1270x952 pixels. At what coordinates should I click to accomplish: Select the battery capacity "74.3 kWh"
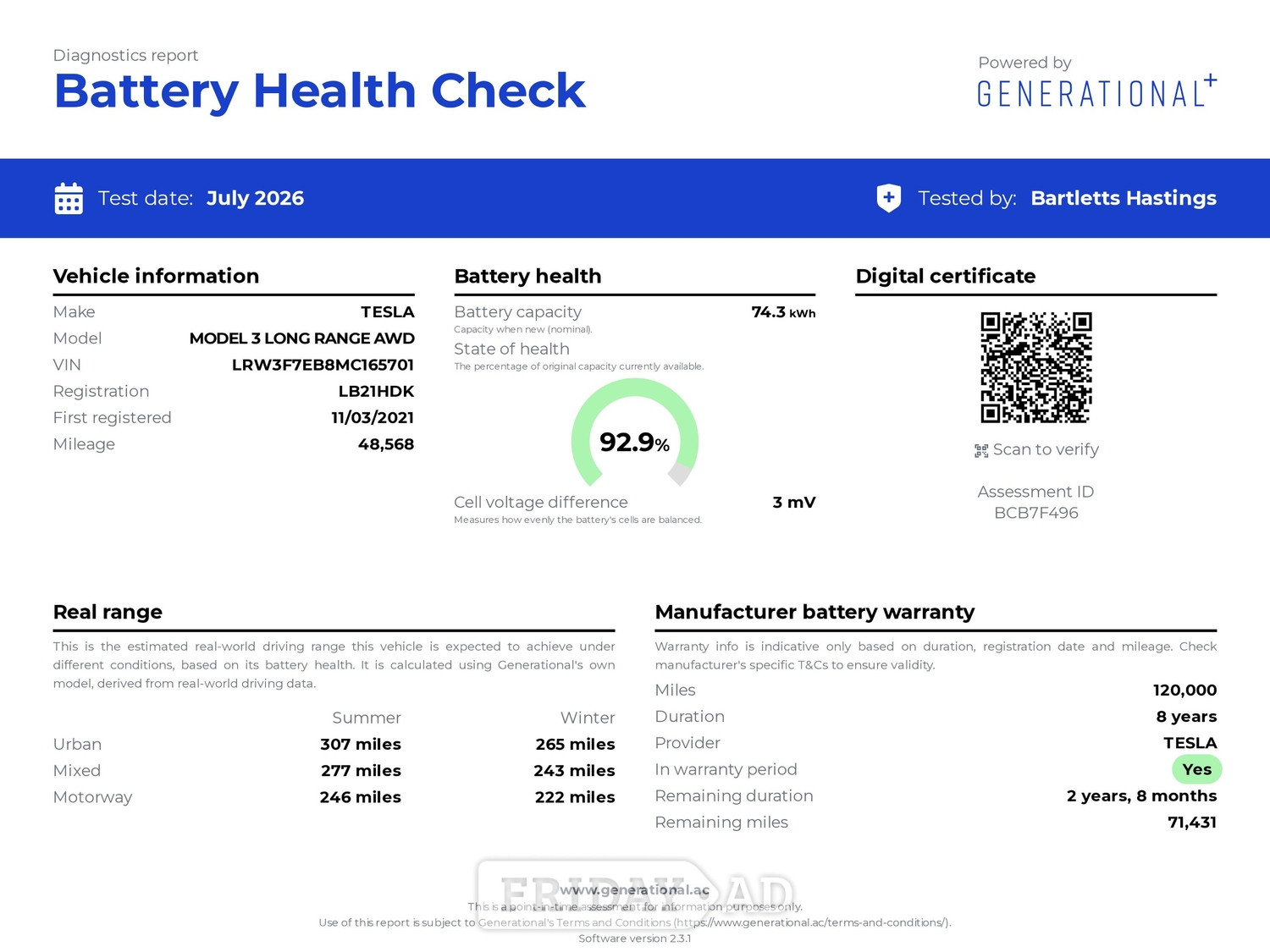784,312
